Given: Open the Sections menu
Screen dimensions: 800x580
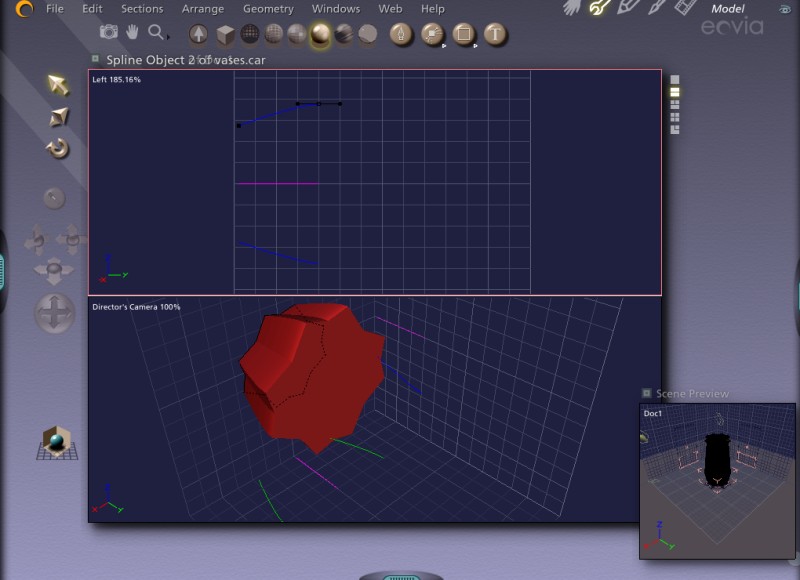Looking at the screenshot, I should click(x=142, y=9).
